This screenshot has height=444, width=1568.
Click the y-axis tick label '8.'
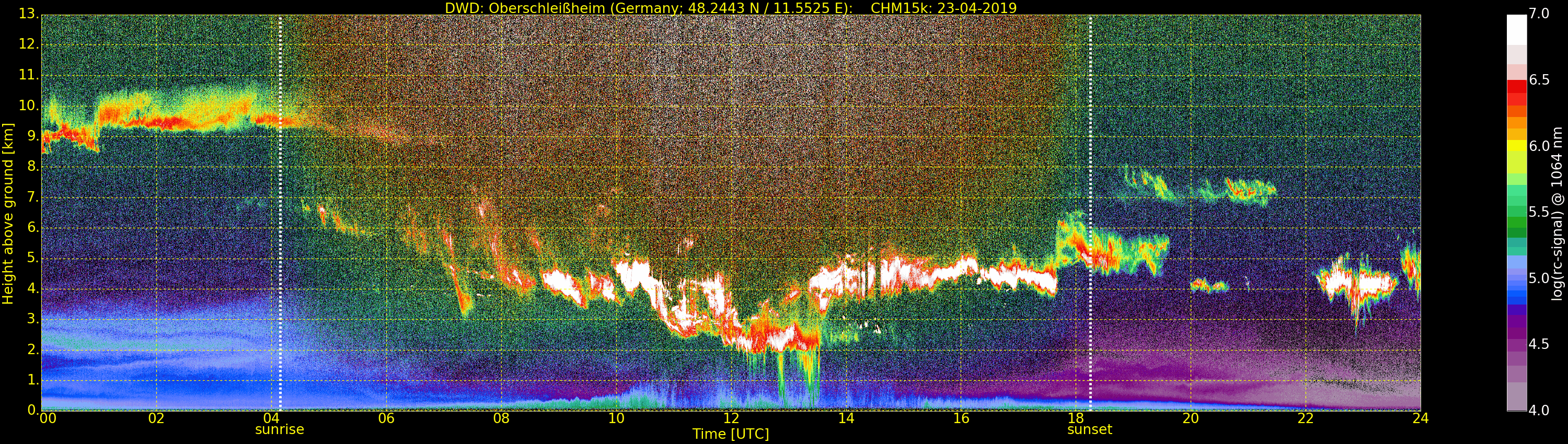pyautogui.click(x=32, y=167)
